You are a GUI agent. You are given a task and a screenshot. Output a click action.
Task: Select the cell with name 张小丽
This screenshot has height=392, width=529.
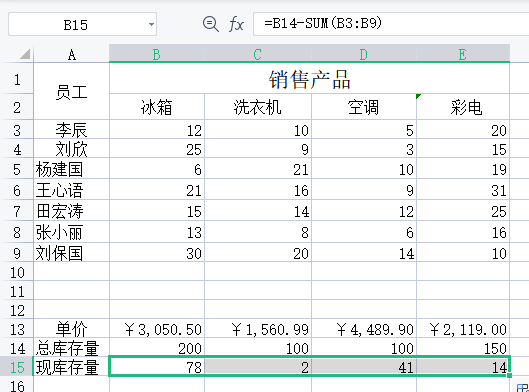[72, 232]
